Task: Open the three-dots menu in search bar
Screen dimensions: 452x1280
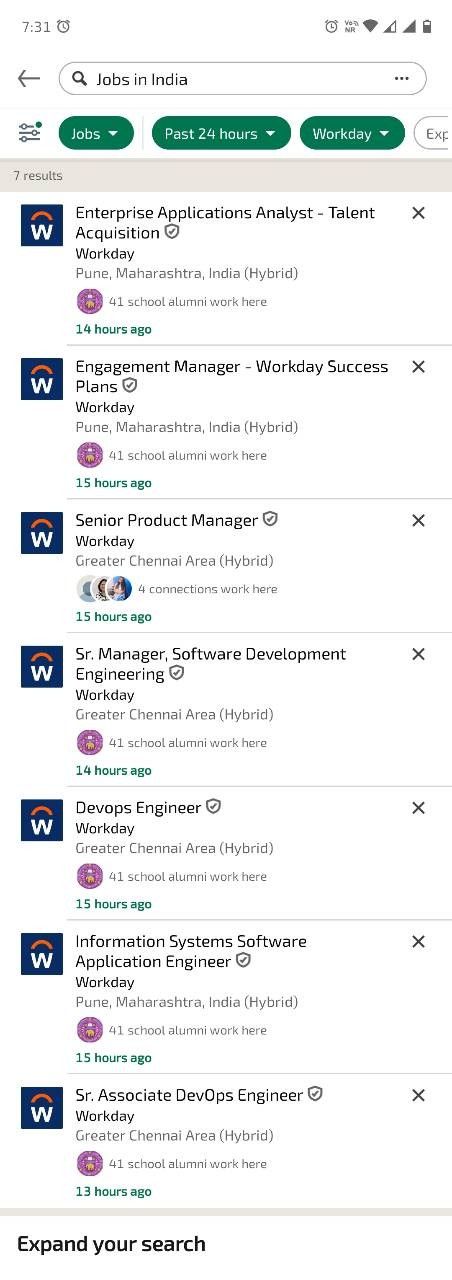Action: 402,79
